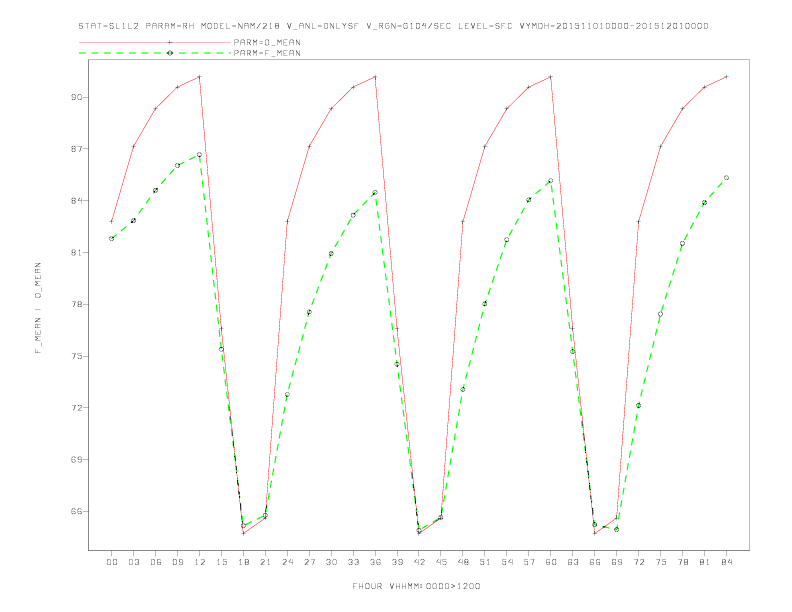Click the y-axis tick label 72
Viewport: 792px width, 612px height.
[x=76, y=407]
